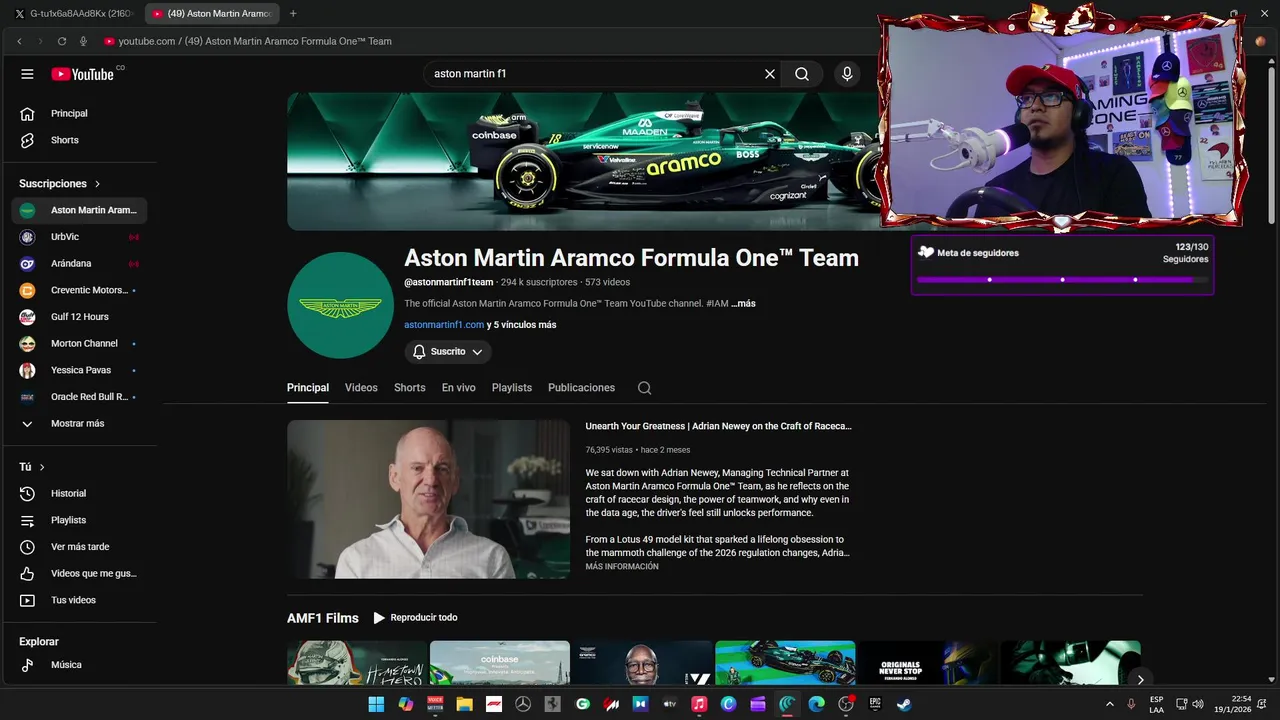
Task: Go to the YouTube home logo
Action: 83,74
